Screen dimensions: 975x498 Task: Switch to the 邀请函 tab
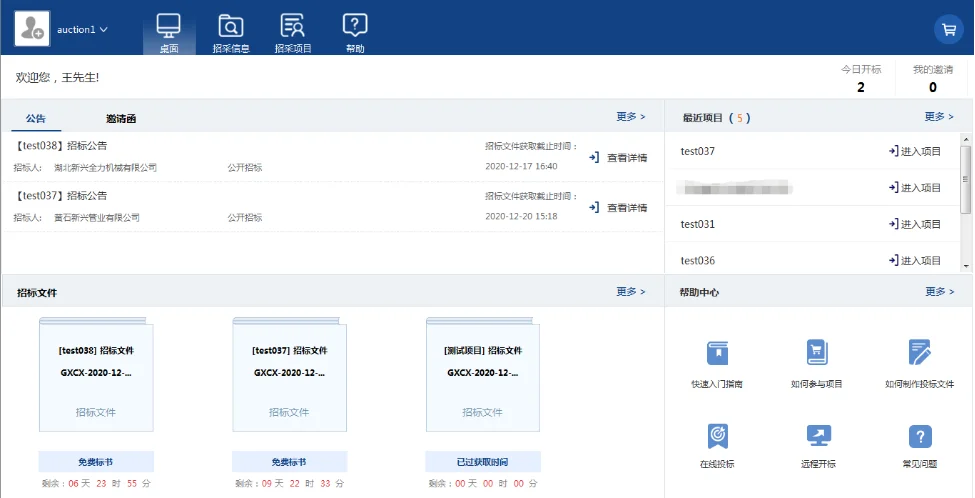[x=121, y=118]
